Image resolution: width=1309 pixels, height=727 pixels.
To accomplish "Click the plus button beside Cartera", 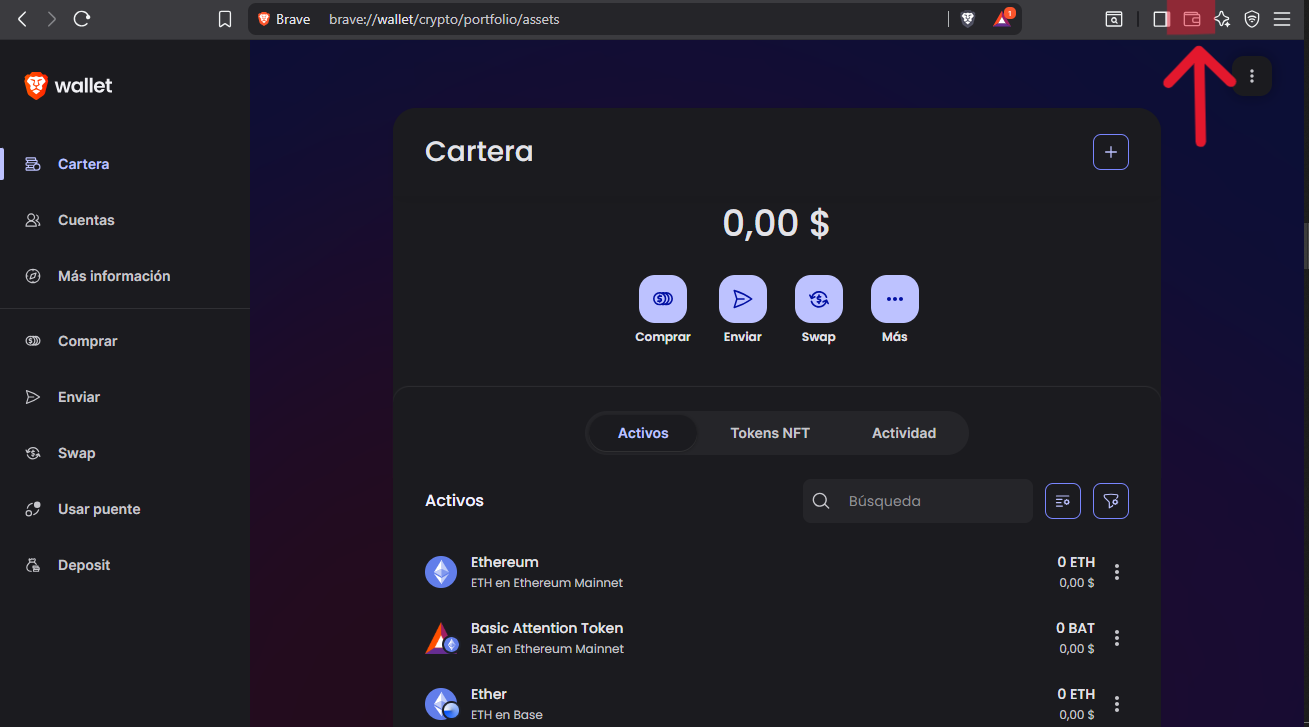I will point(1110,152).
